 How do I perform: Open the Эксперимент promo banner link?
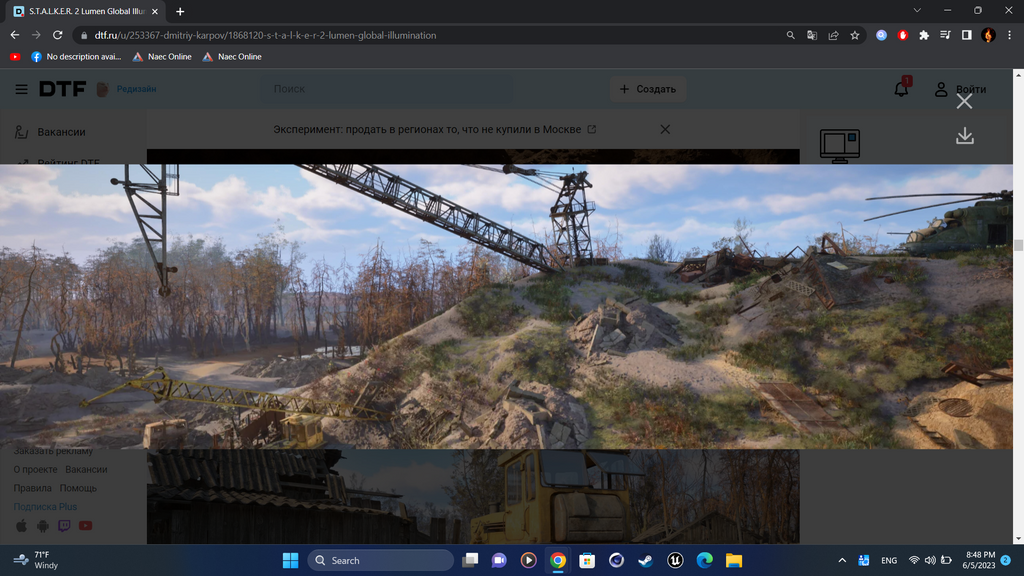[434, 129]
